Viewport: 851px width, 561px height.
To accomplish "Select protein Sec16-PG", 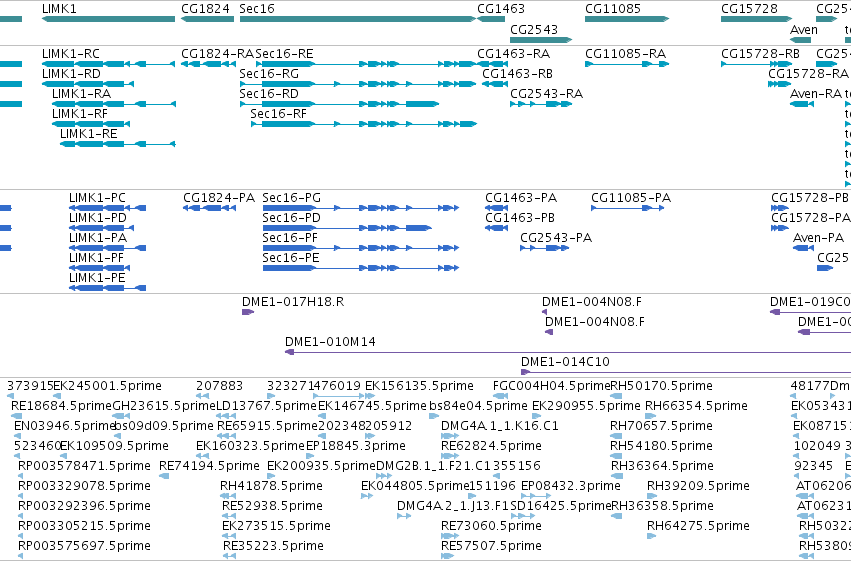I will pyautogui.click(x=291, y=198).
